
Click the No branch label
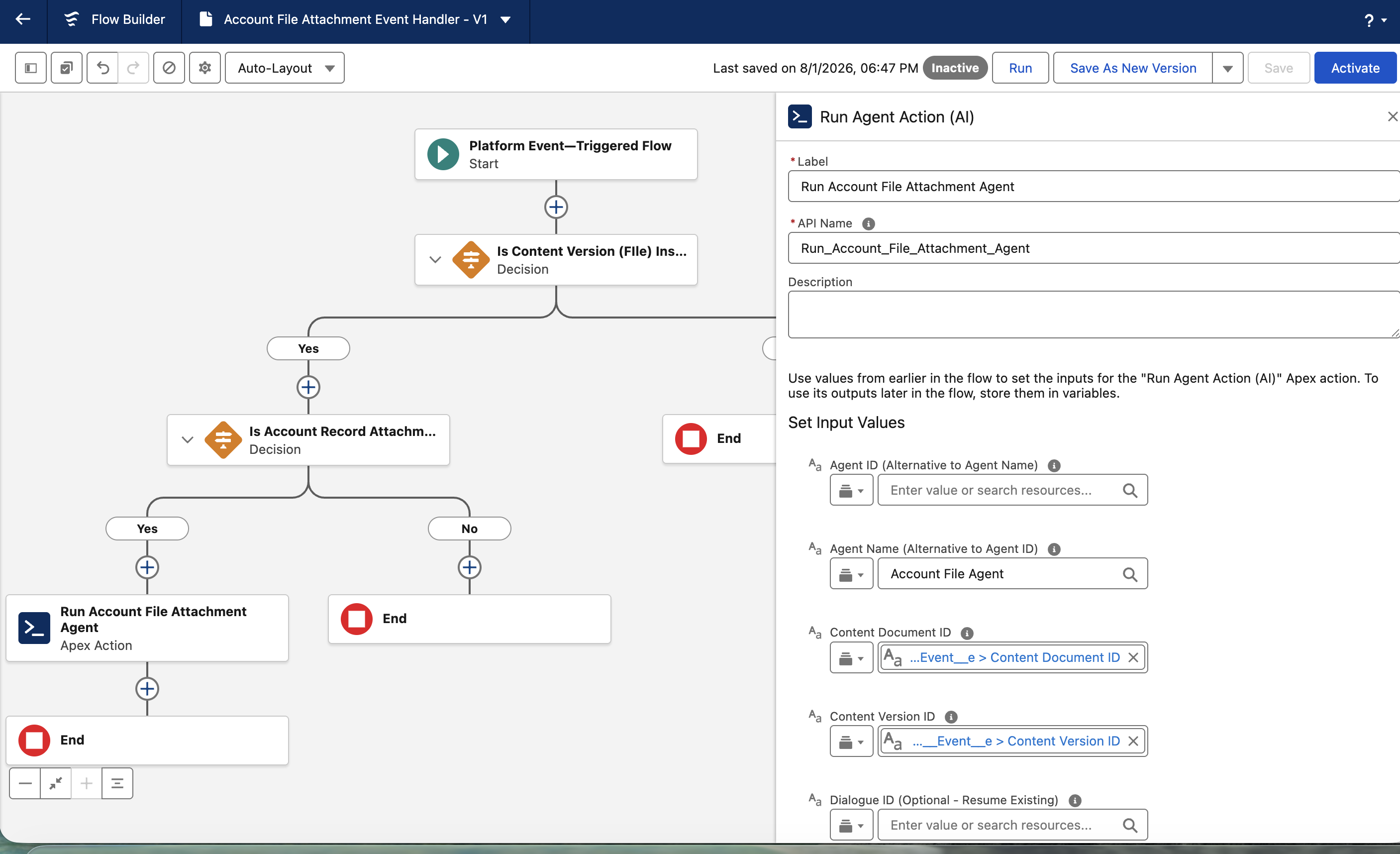(x=469, y=529)
